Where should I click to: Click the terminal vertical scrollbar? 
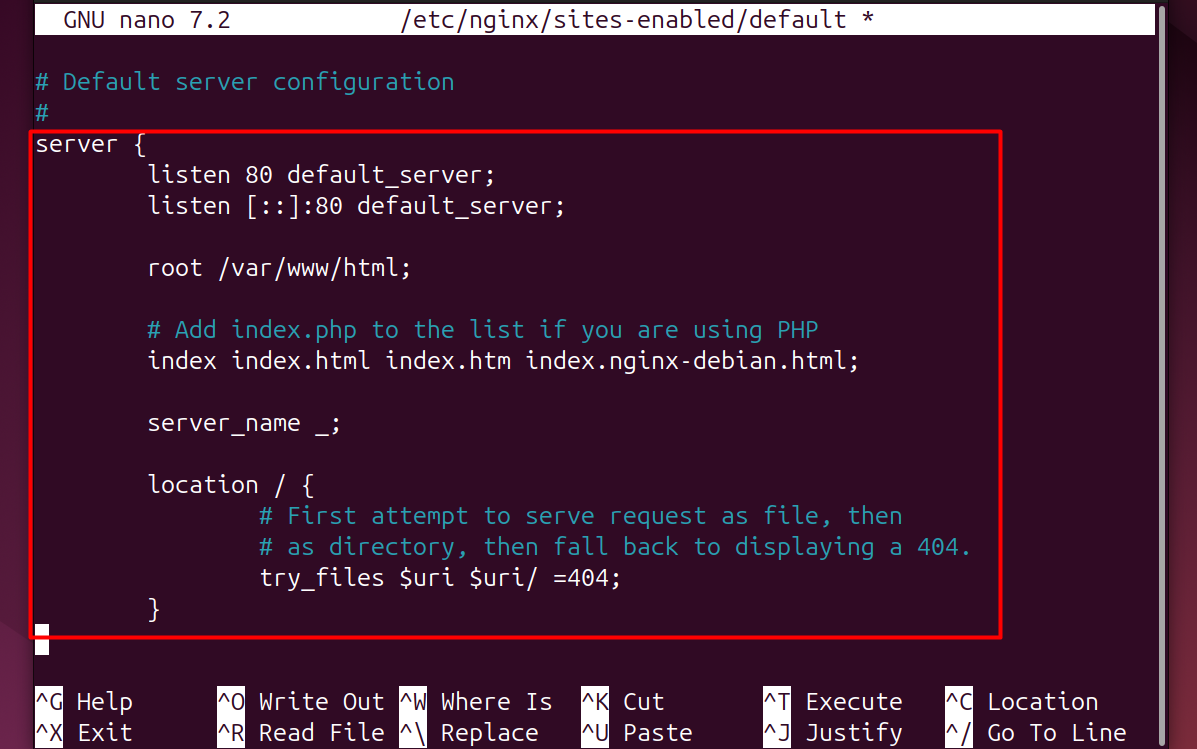(1162, 374)
